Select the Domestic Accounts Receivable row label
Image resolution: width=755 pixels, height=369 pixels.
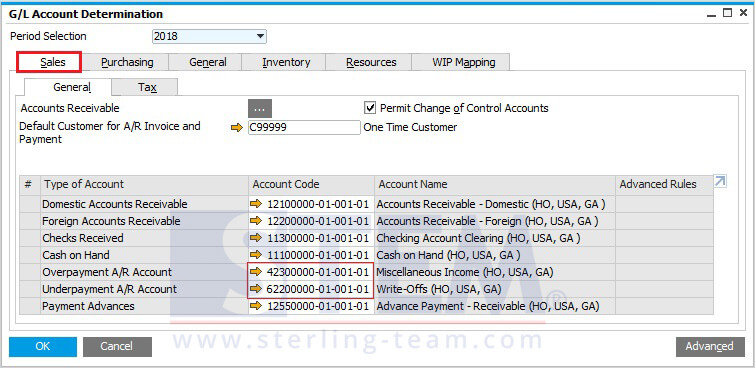point(115,204)
